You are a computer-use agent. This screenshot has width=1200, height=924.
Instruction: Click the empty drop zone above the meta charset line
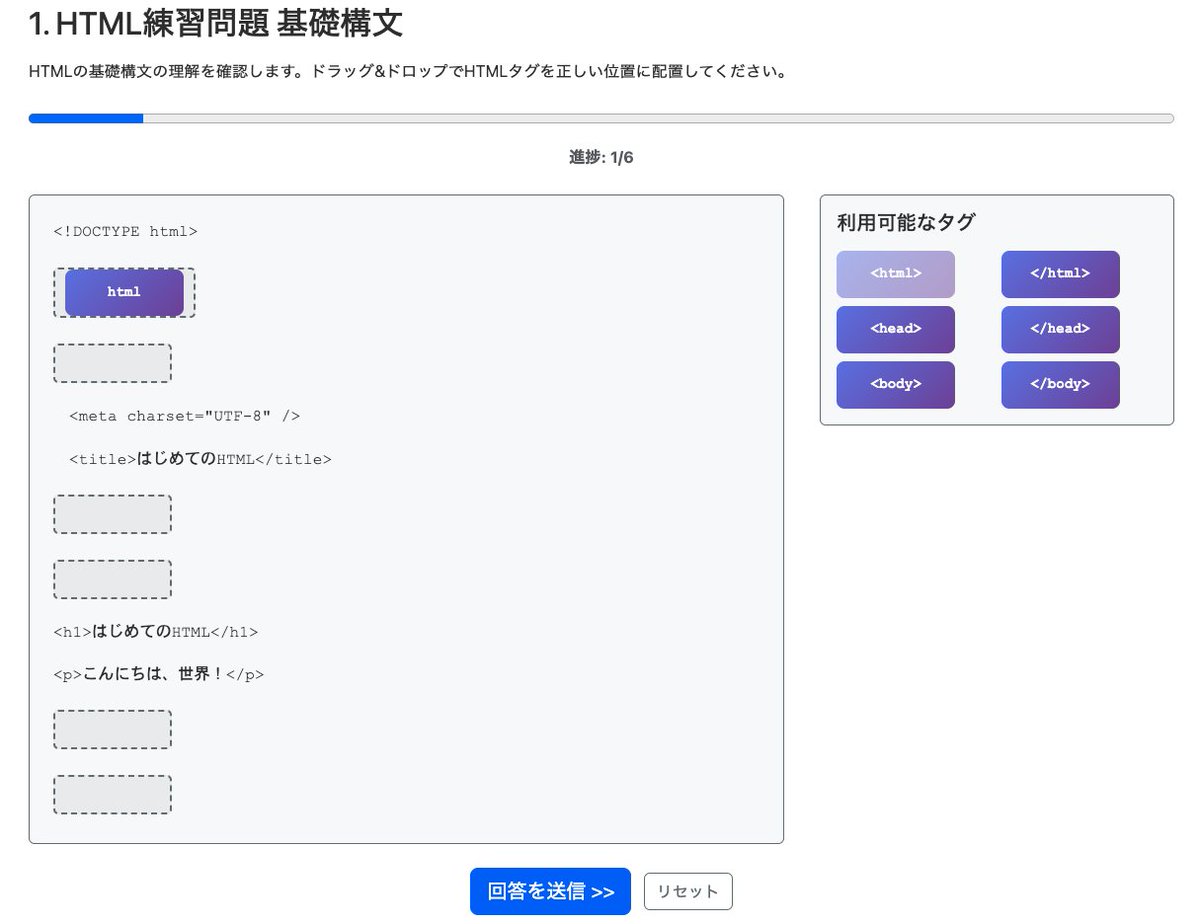tap(112, 363)
